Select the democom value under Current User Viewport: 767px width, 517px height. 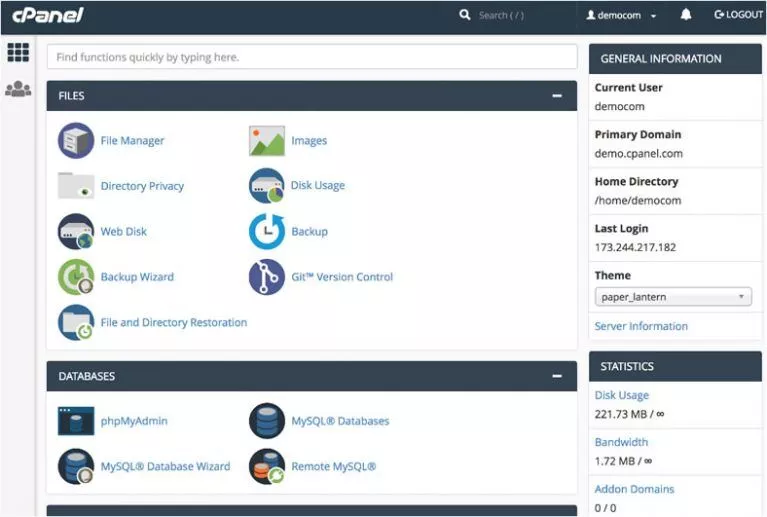(x=620, y=107)
